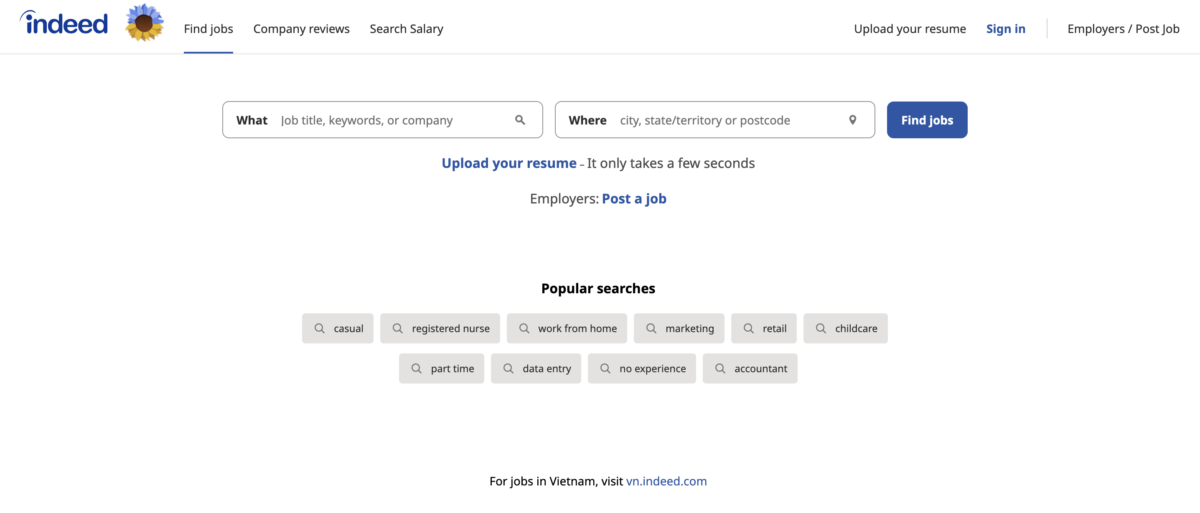Go to Company reviews

click(x=301, y=29)
